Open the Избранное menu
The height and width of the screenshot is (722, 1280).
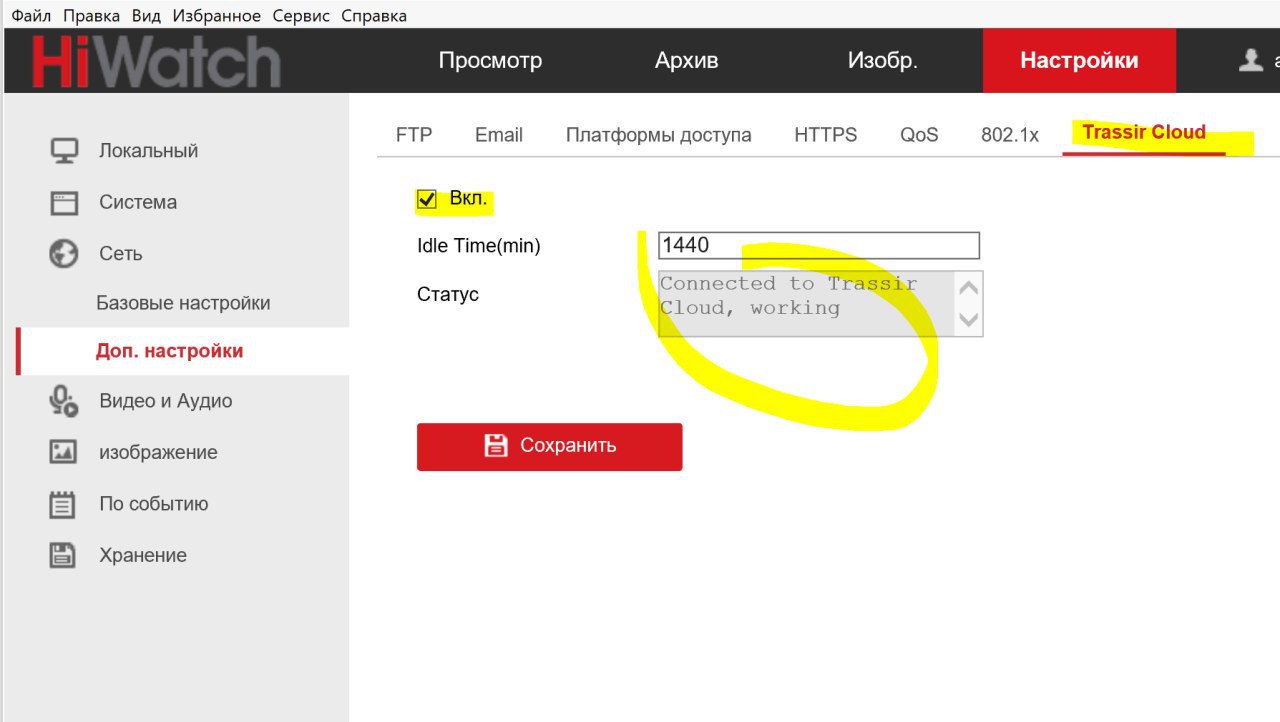pos(216,16)
